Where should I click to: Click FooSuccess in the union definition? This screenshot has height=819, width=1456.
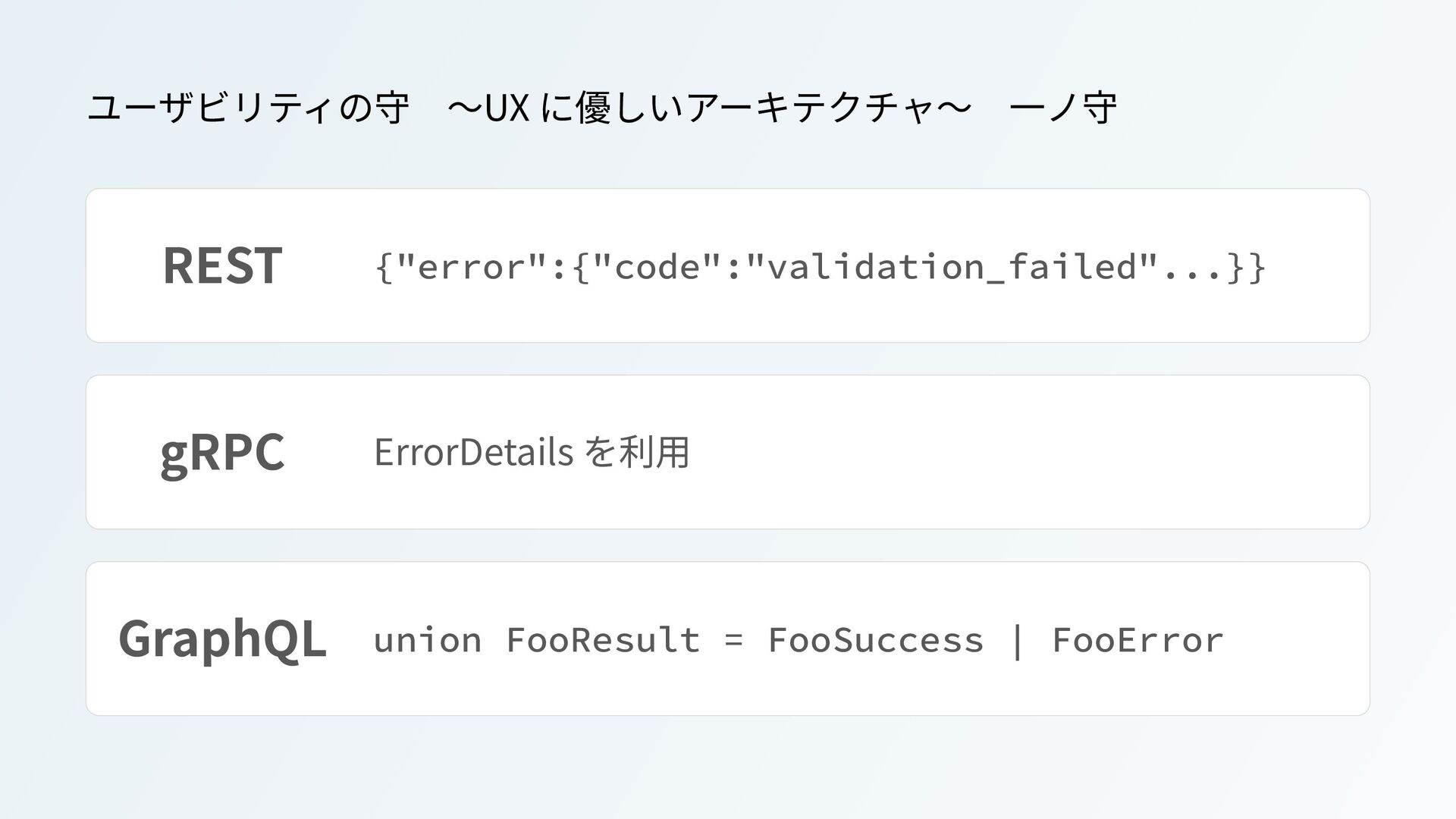point(875,640)
